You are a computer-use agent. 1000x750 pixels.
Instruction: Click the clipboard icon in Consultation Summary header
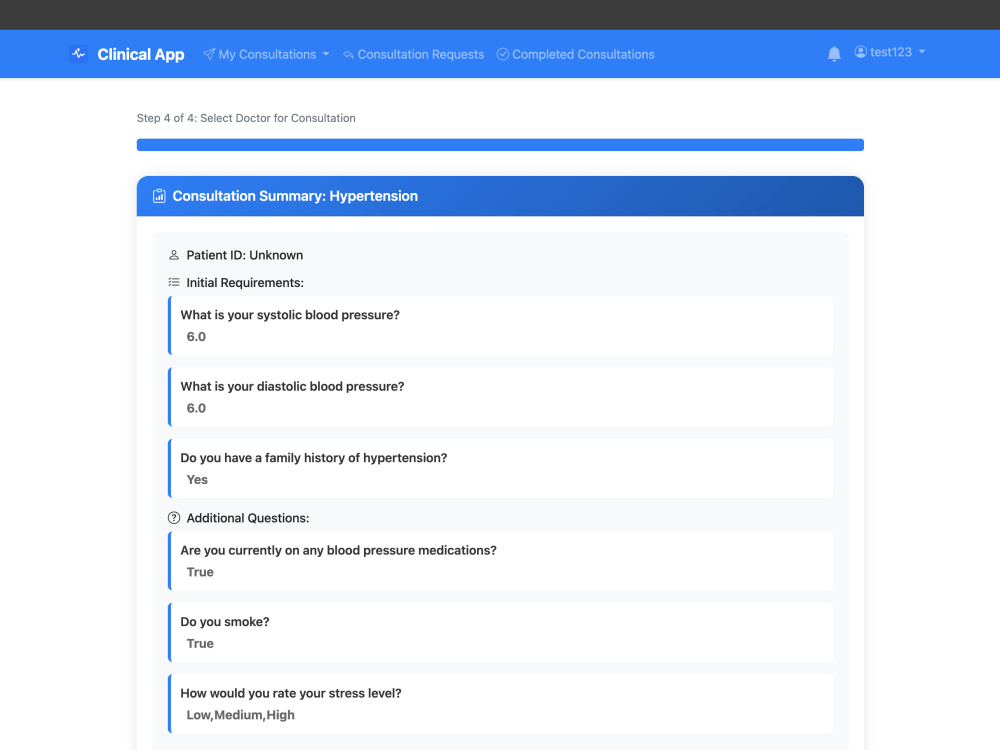159,196
